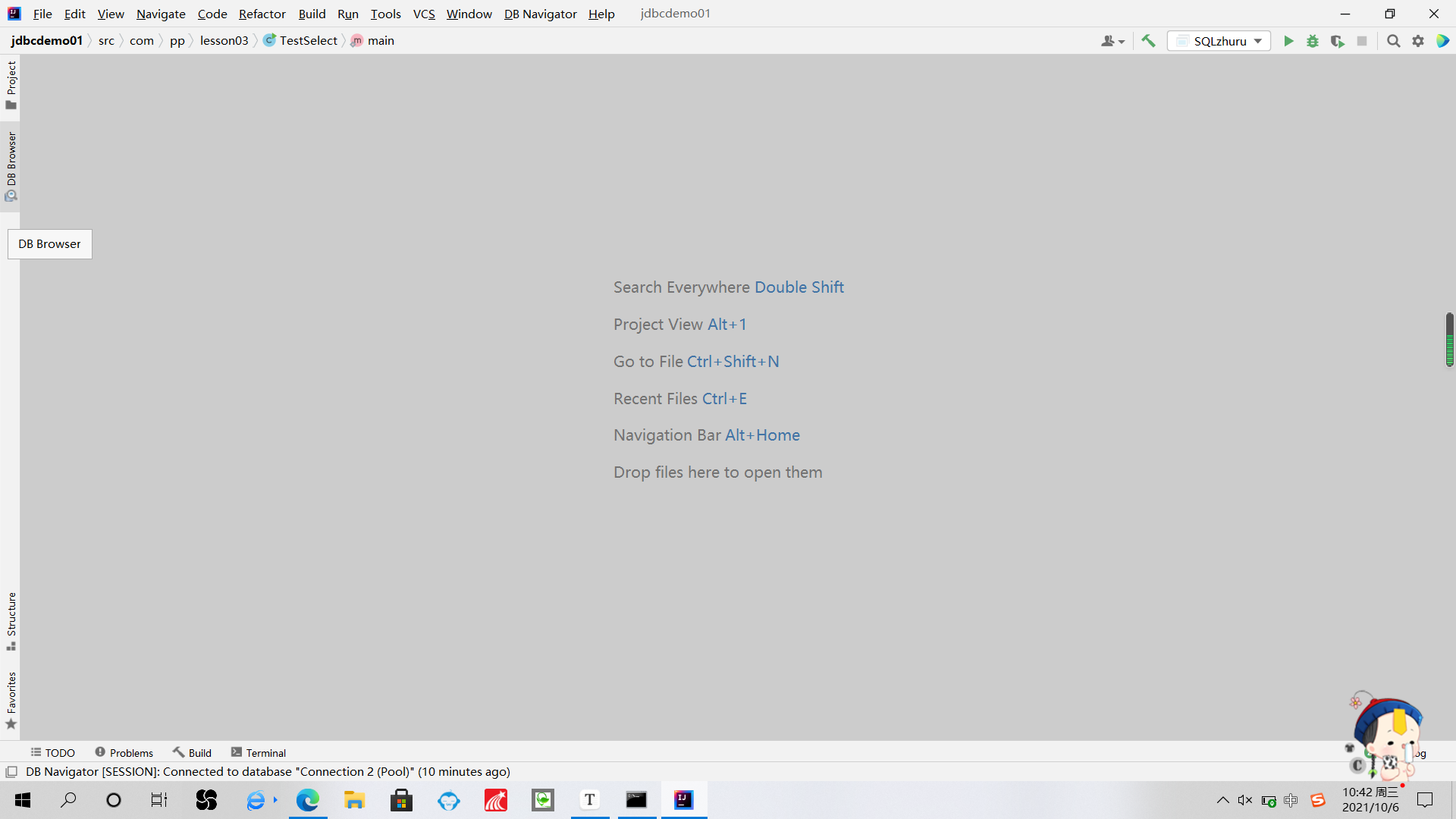The height and width of the screenshot is (819, 1456).
Task: Open Search Everywhere with the magnifier icon
Action: (1393, 41)
